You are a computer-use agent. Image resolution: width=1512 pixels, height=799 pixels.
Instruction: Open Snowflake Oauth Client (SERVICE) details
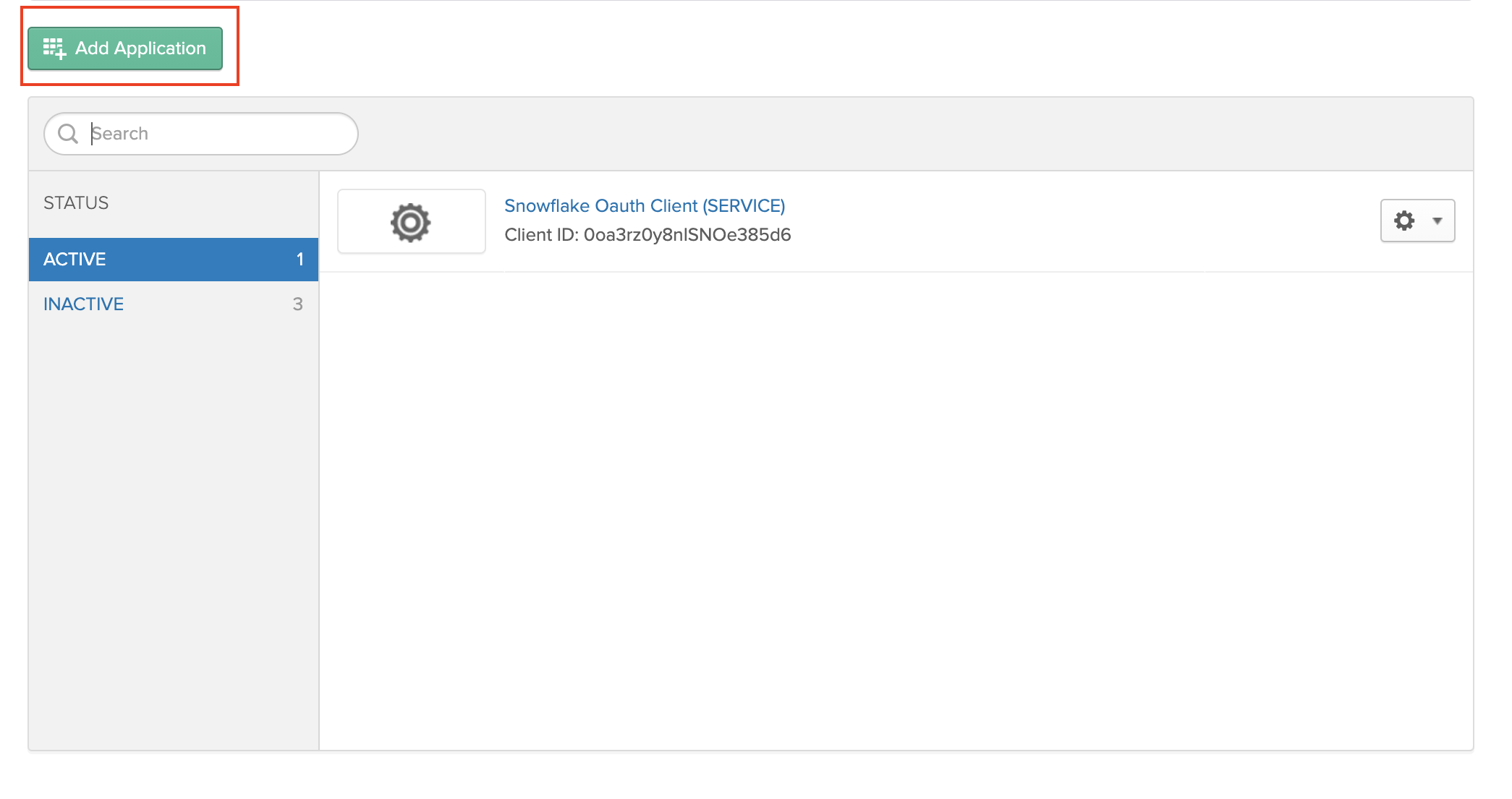click(x=645, y=205)
